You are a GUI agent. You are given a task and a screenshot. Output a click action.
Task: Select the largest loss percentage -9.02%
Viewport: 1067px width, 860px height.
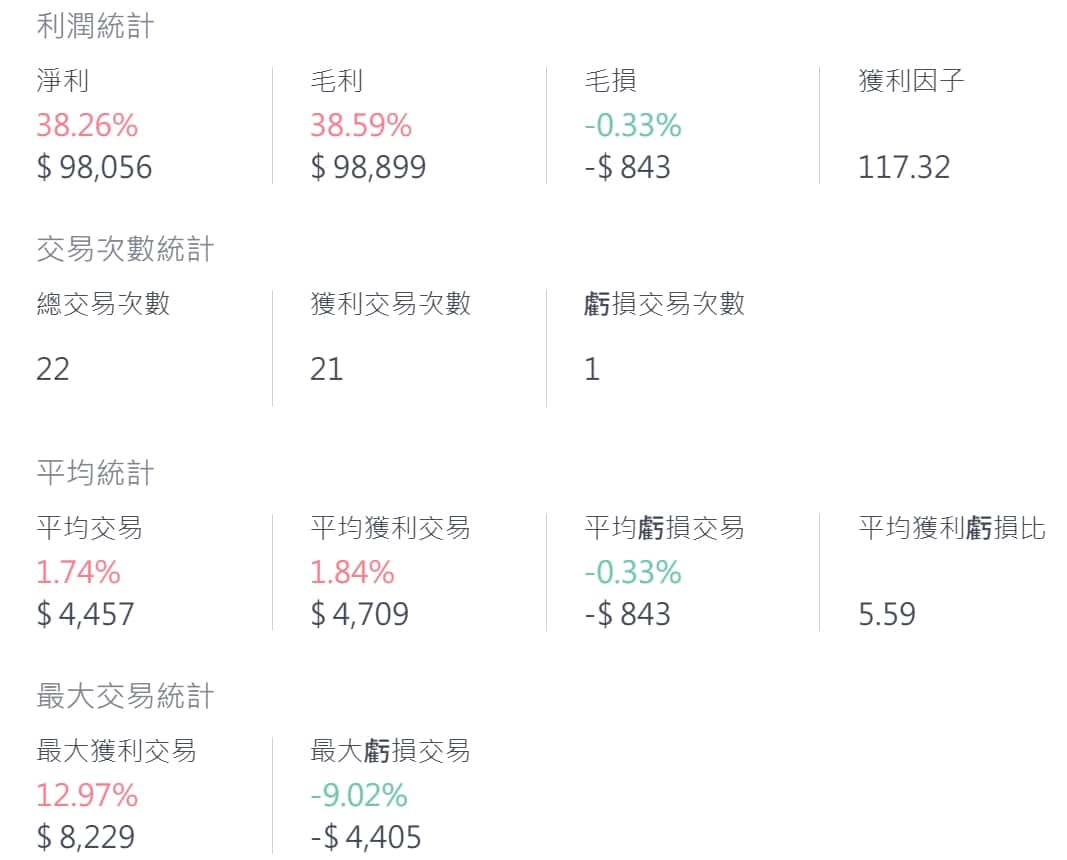tap(359, 795)
